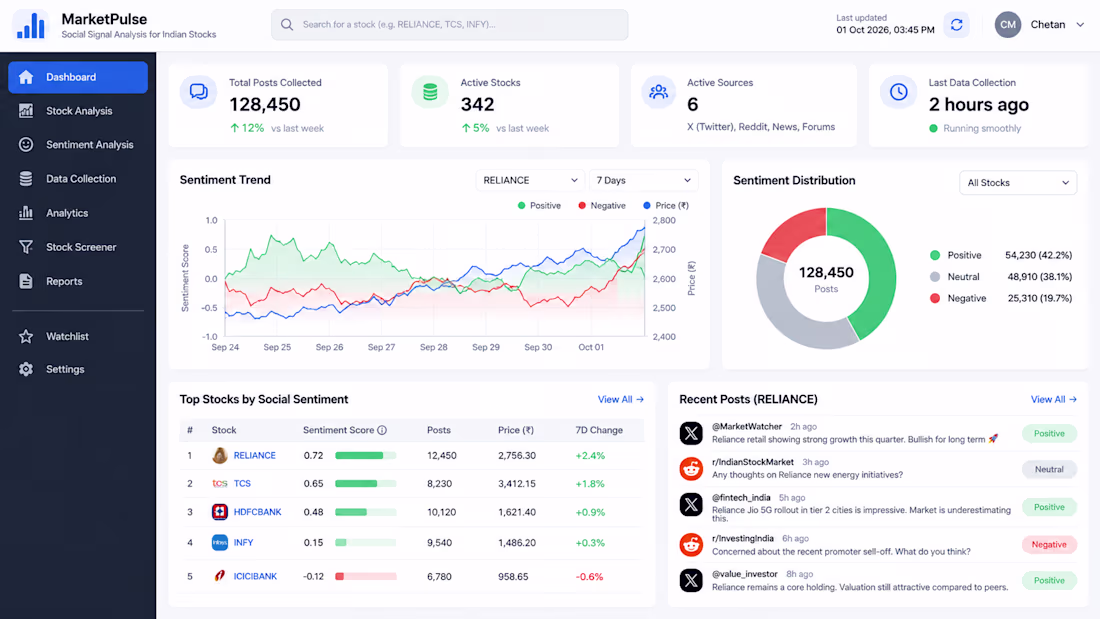Click View All for Top Stocks
The height and width of the screenshot is (619, 1100).
(621, 399)
